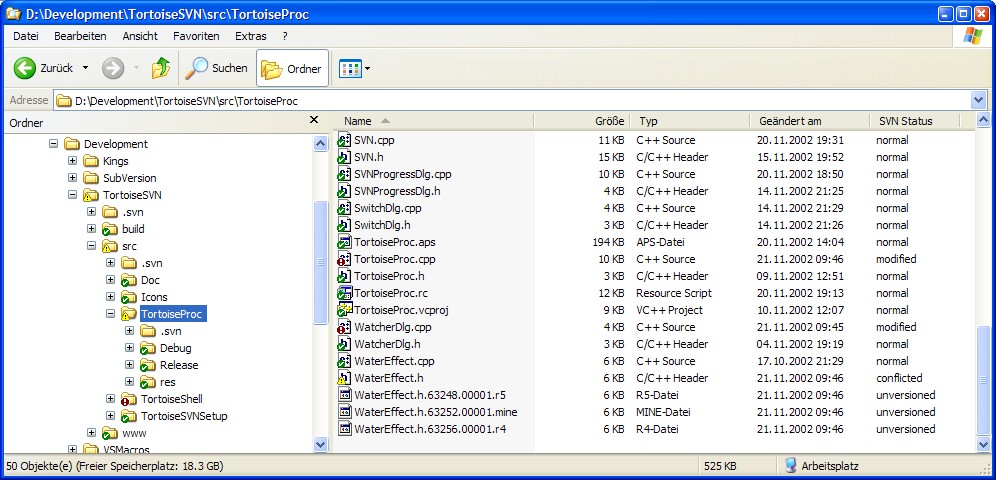Expand the TortoiseShell folder node
The image size is (996, 480).
111,399
